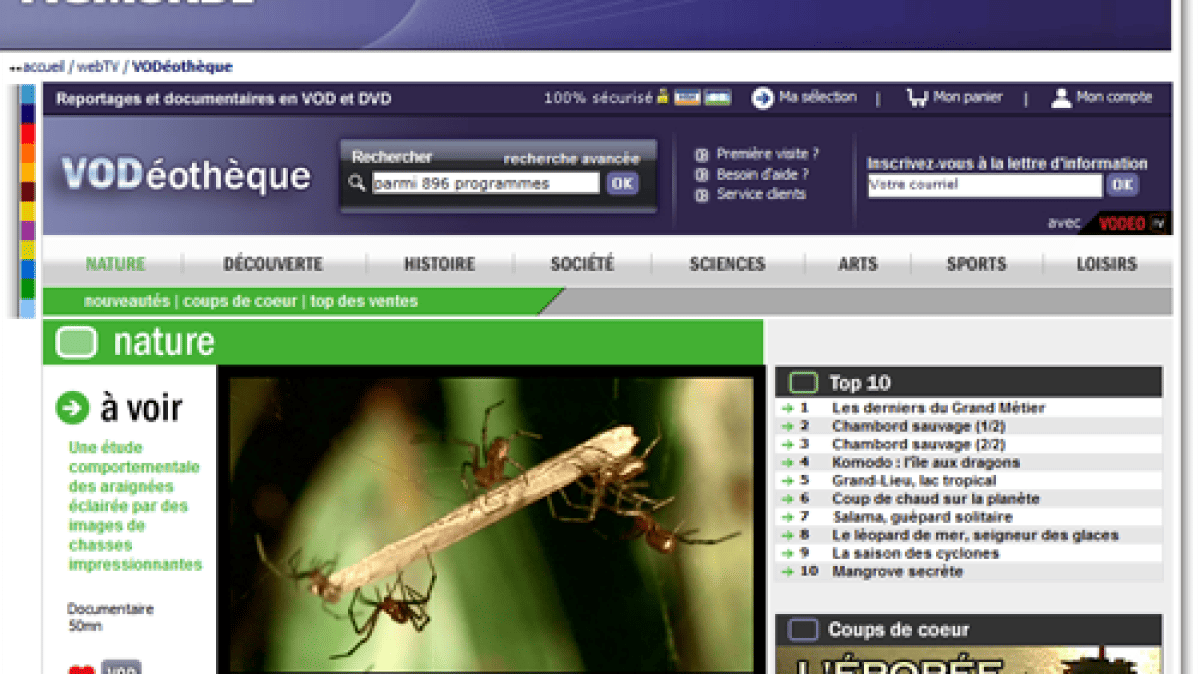The height and width of the screenshot is (674, 1200).
Task: Open Komodo : l'île aux dragons
Action: tap(926, 462)
